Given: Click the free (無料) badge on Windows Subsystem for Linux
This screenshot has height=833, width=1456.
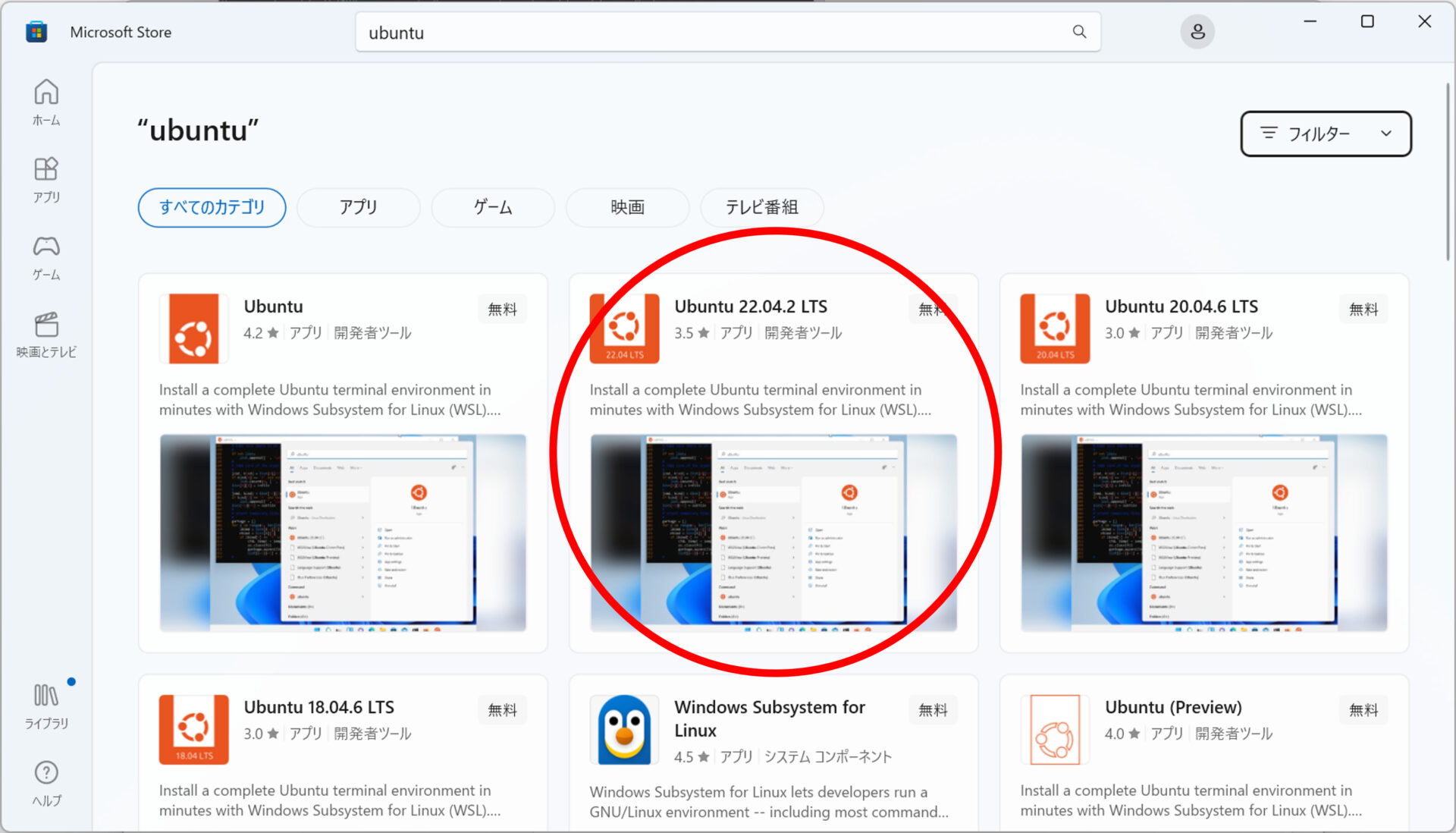Looking at the screenshot, I should coord(933,709).
